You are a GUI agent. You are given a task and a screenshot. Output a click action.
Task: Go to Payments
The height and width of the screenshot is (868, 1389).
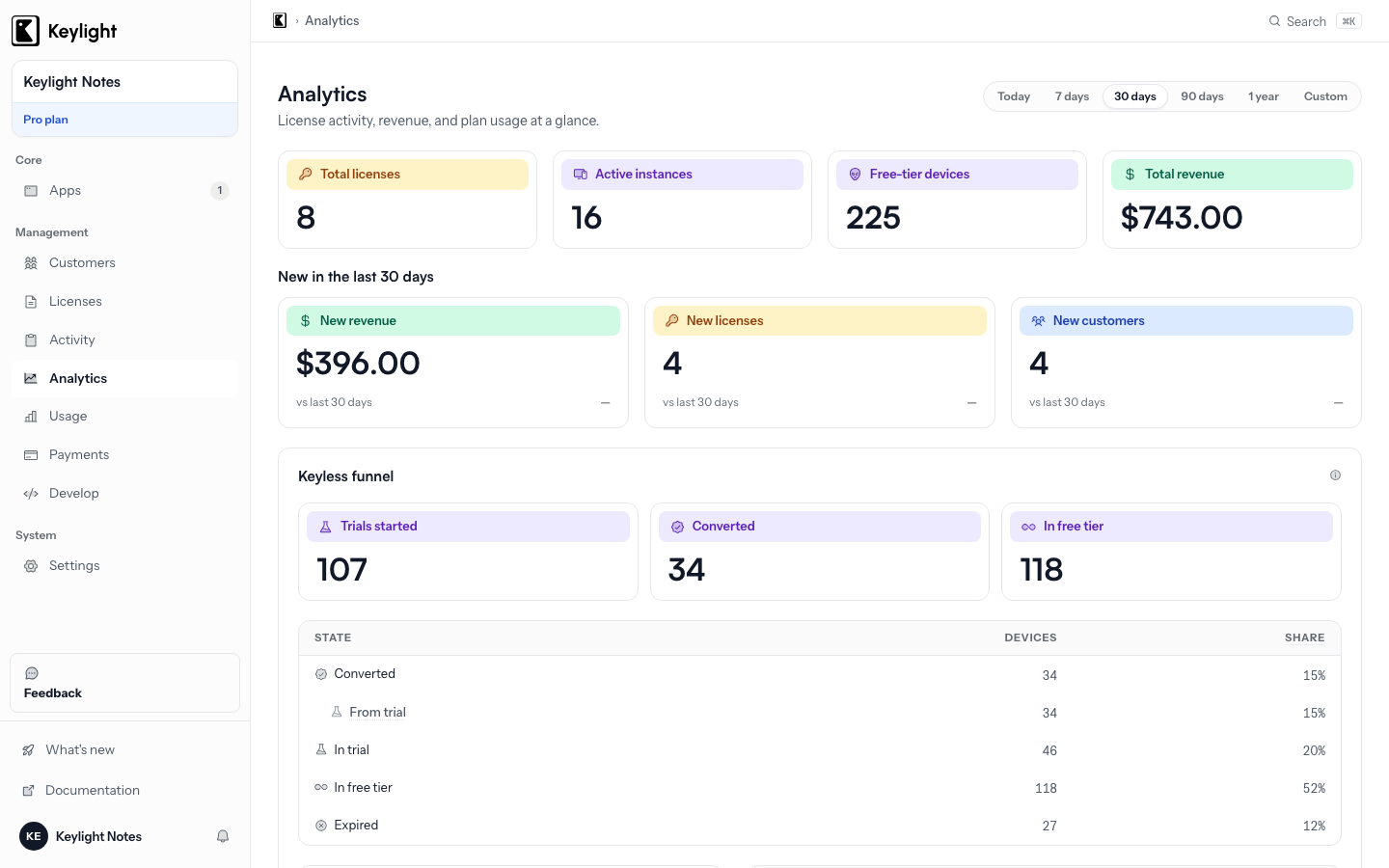(x=124, y=455)
